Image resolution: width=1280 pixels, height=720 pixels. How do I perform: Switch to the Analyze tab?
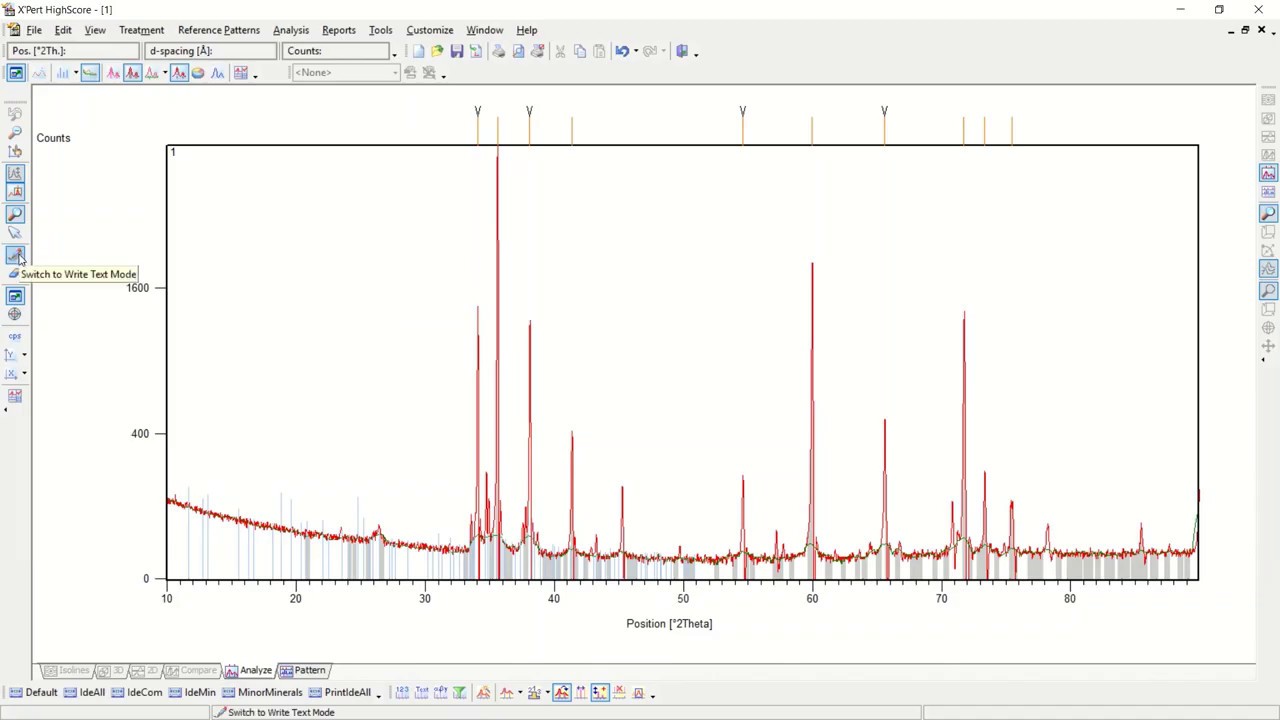click(x=249, y=670)
